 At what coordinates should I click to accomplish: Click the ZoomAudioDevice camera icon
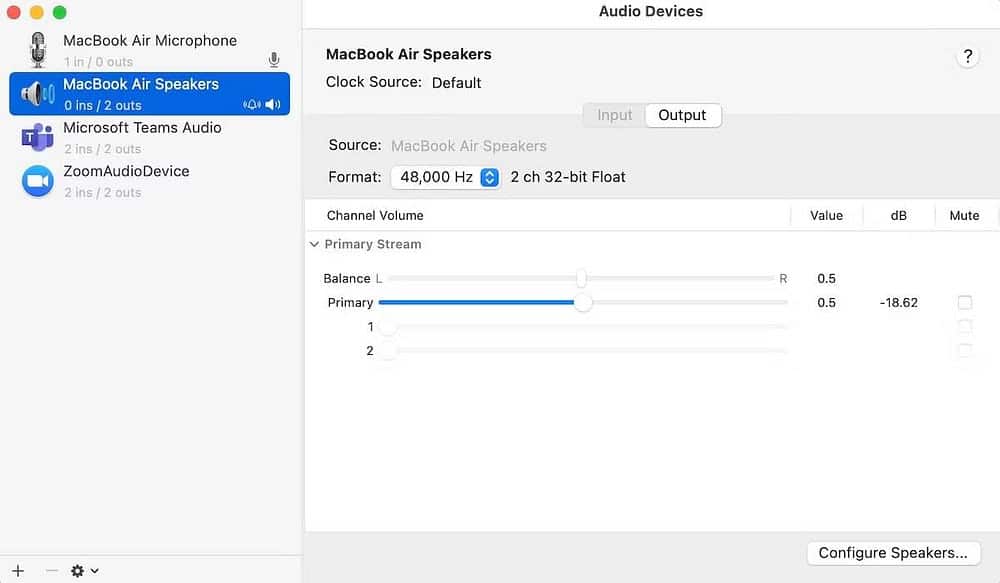(37, 180)
